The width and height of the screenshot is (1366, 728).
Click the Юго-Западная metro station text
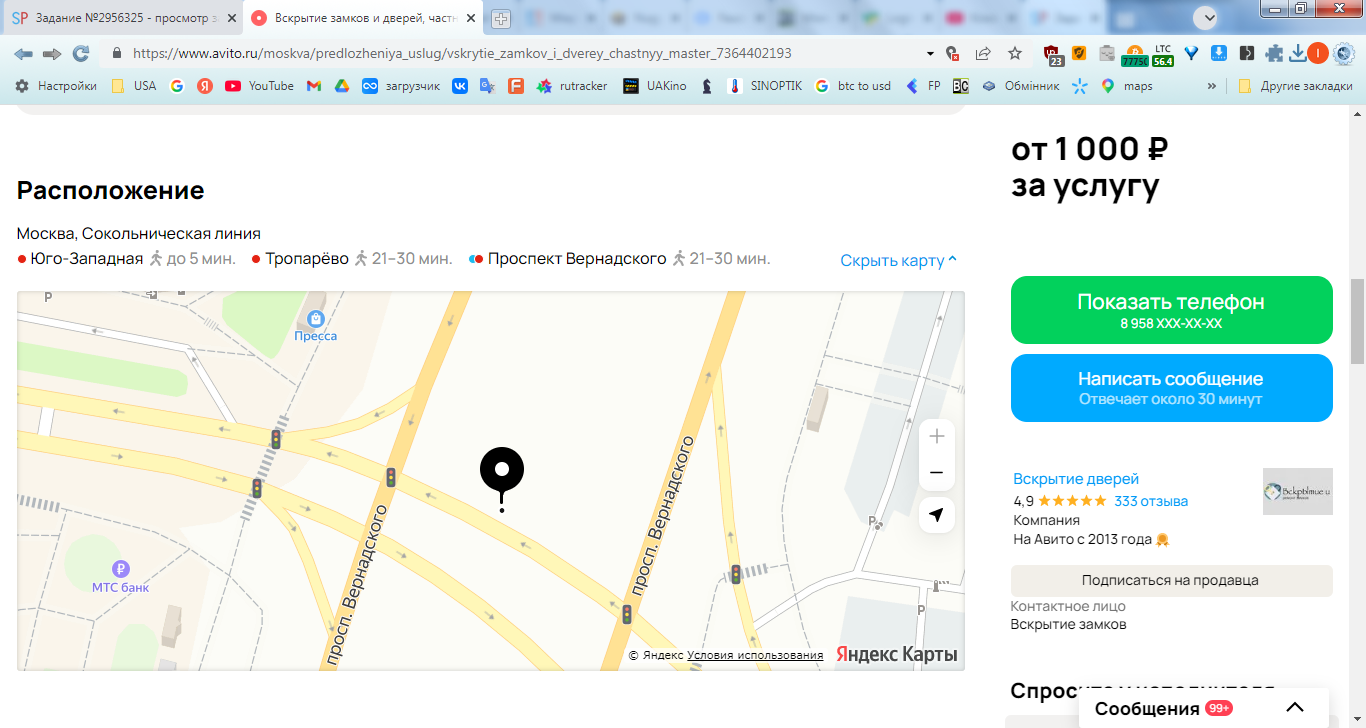87,259
